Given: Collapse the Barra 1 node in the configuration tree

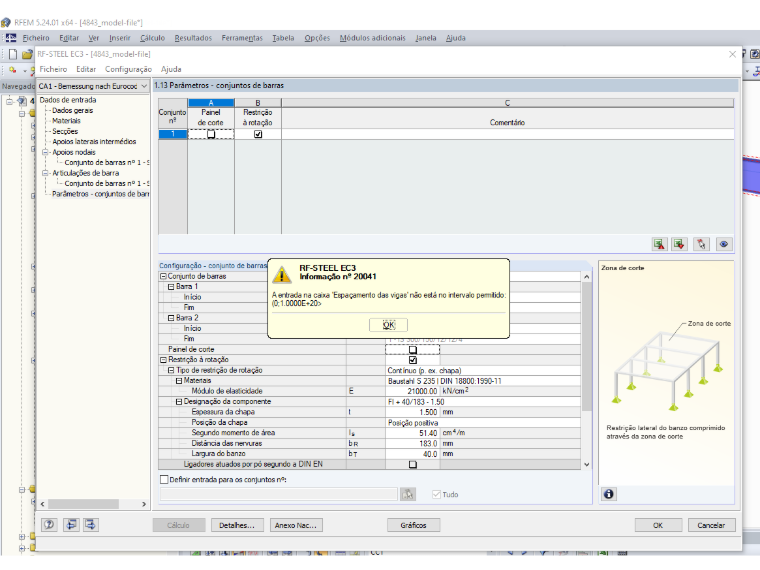Looking at the screenshot, I should [x=171, y=286].
